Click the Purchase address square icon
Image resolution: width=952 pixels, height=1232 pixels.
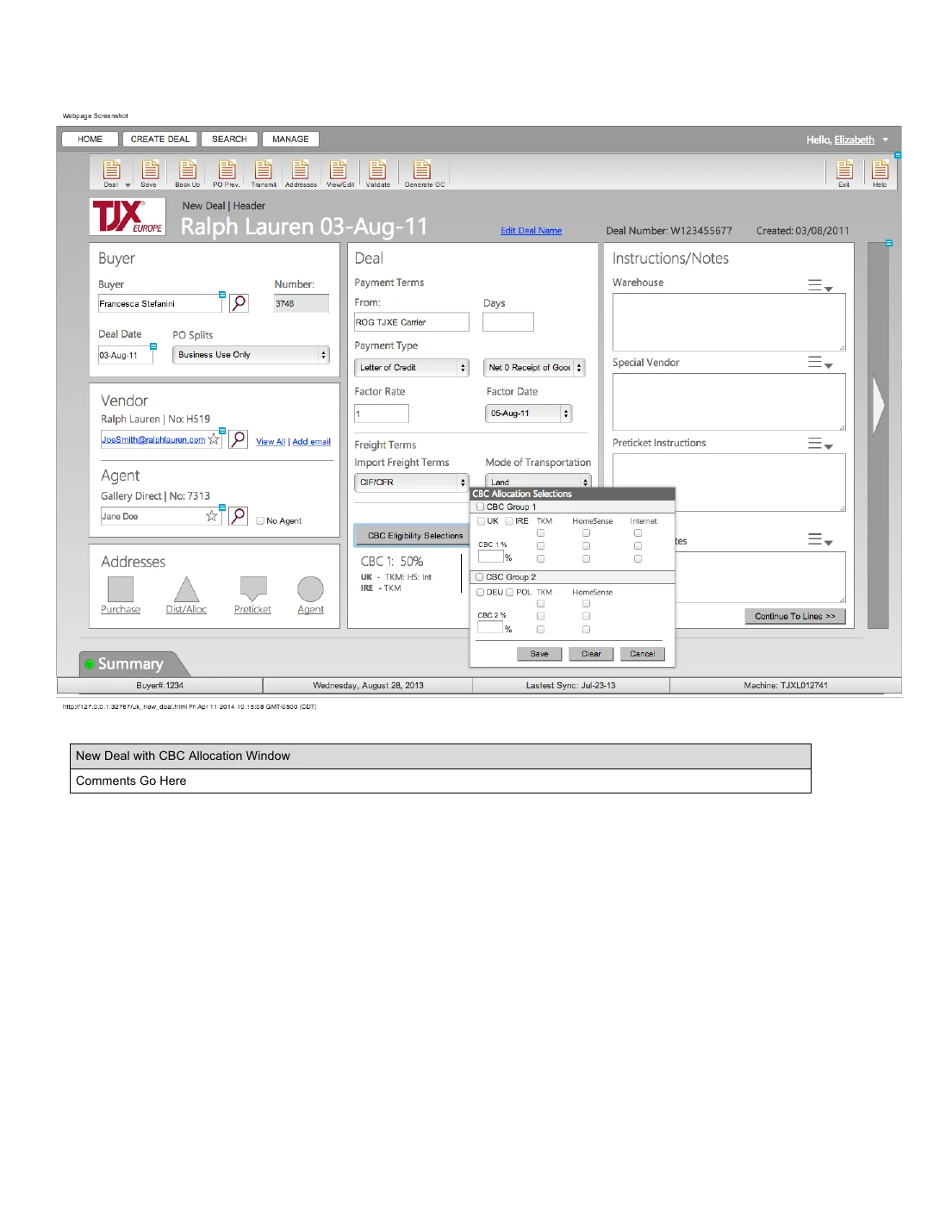pyautogui.click(x=121, y=589)
